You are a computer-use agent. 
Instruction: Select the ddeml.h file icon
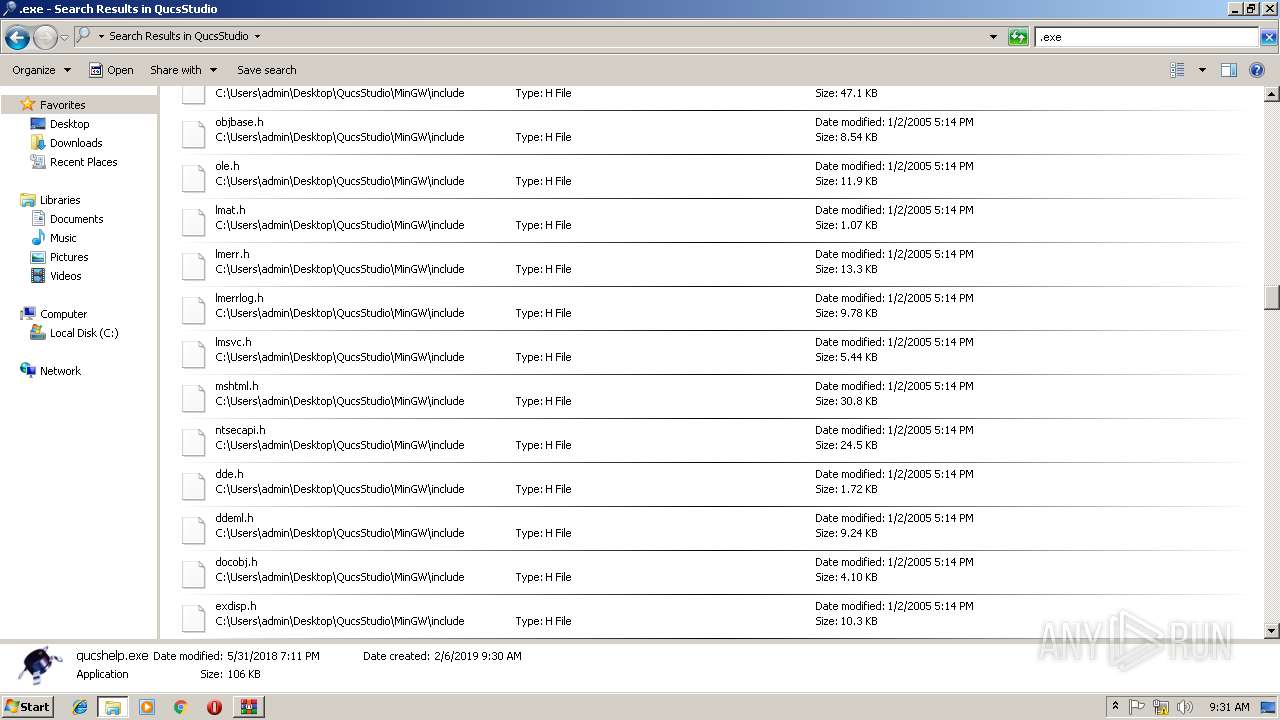194,529
